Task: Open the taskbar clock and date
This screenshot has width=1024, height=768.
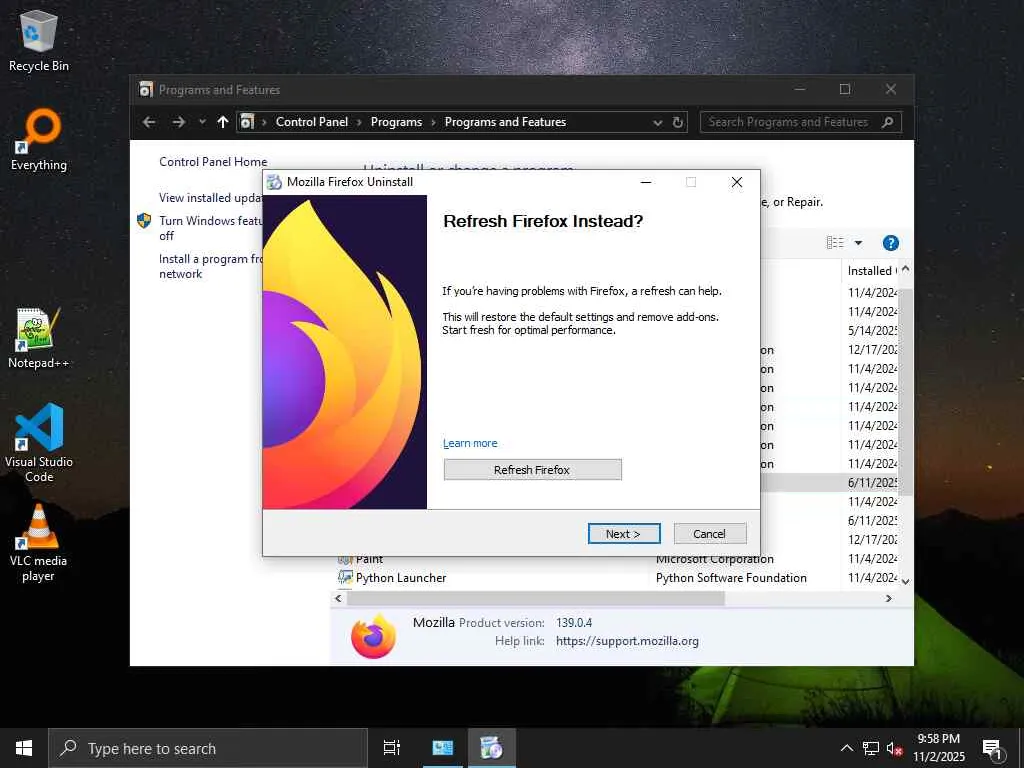Action: pos(938,748)
